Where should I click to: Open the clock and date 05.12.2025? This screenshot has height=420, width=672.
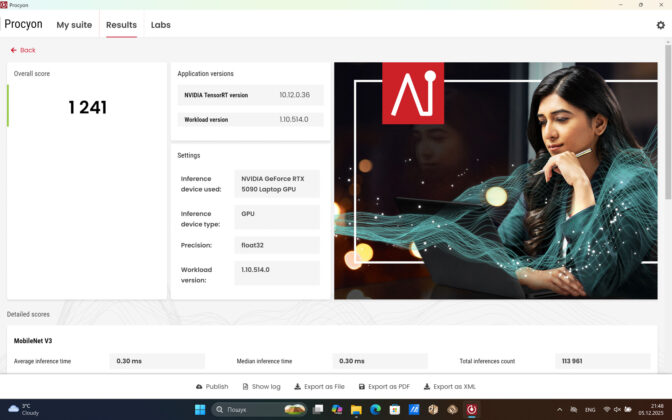pyautogui.click(x=651, y=409)
